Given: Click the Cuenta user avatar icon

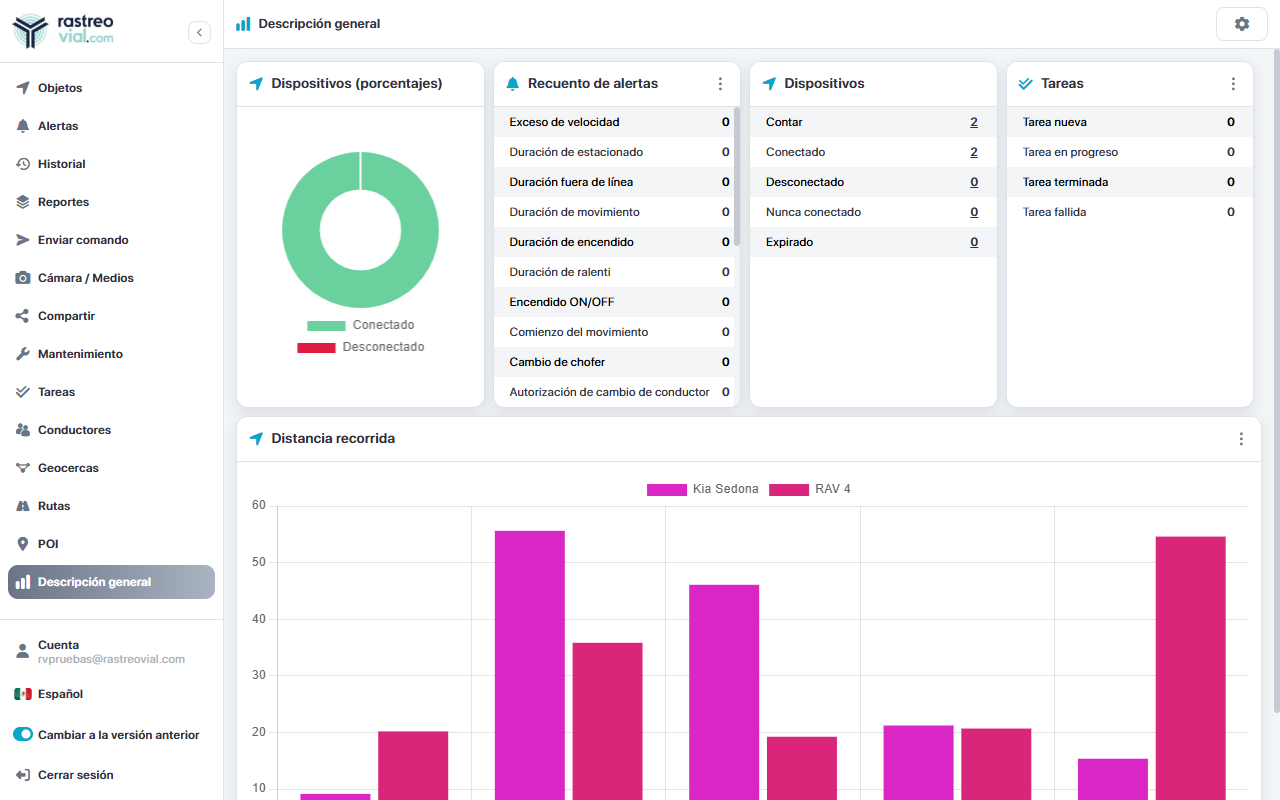Looking at the screenshot, I should [x=23, y=652].
